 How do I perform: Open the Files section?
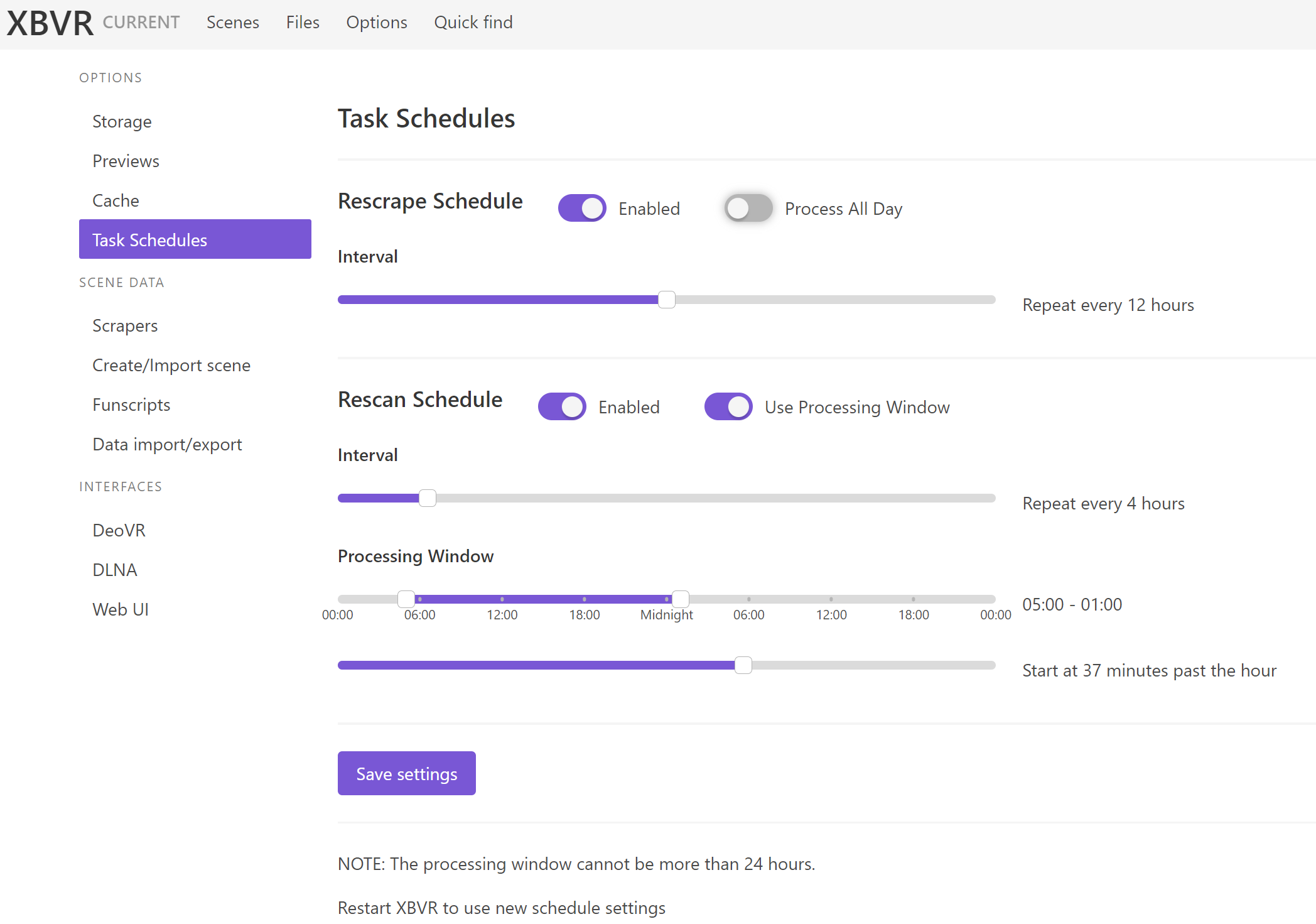[x=302, y=23]
